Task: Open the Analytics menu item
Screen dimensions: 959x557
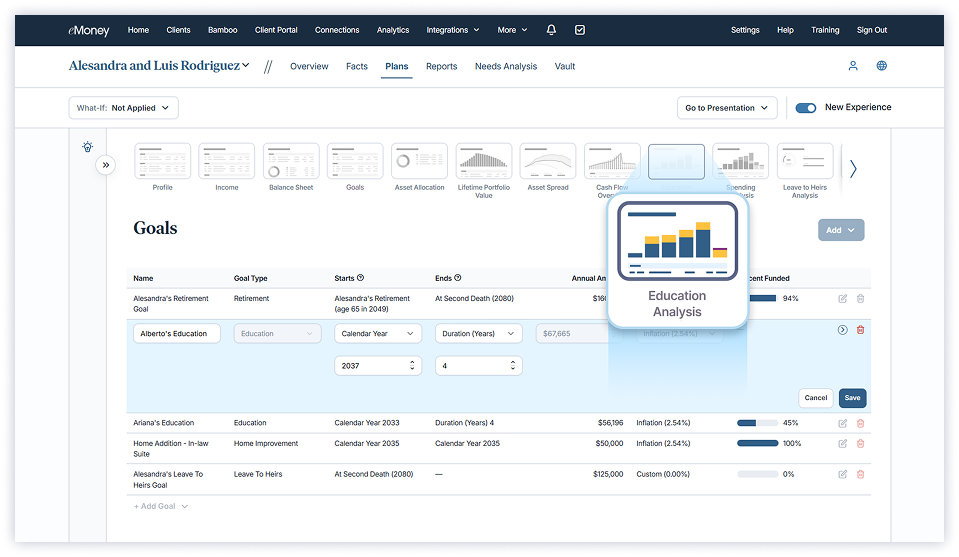Action: point(392,30)
